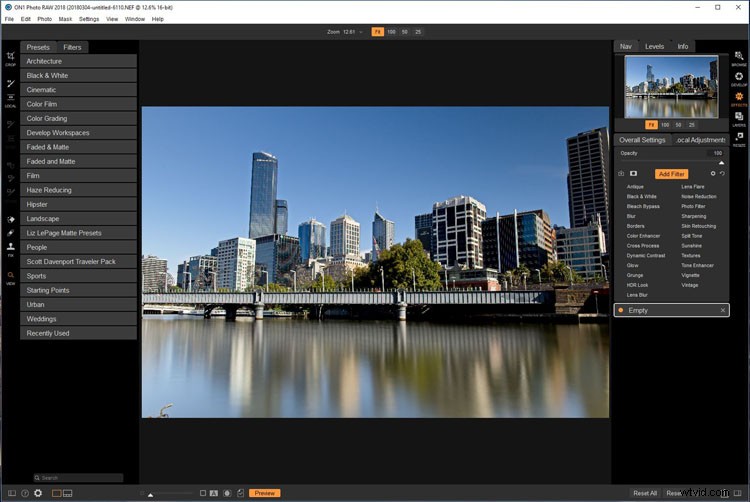Expand the Haze Reducing preset category
The height and width of the screenshot is (502, 750).
[78, 190]
